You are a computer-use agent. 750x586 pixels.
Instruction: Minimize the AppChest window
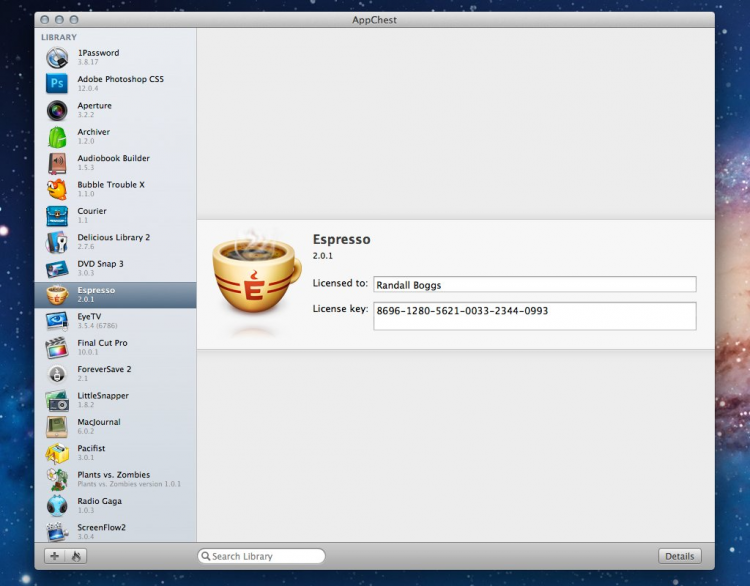[x=59, y=20]
